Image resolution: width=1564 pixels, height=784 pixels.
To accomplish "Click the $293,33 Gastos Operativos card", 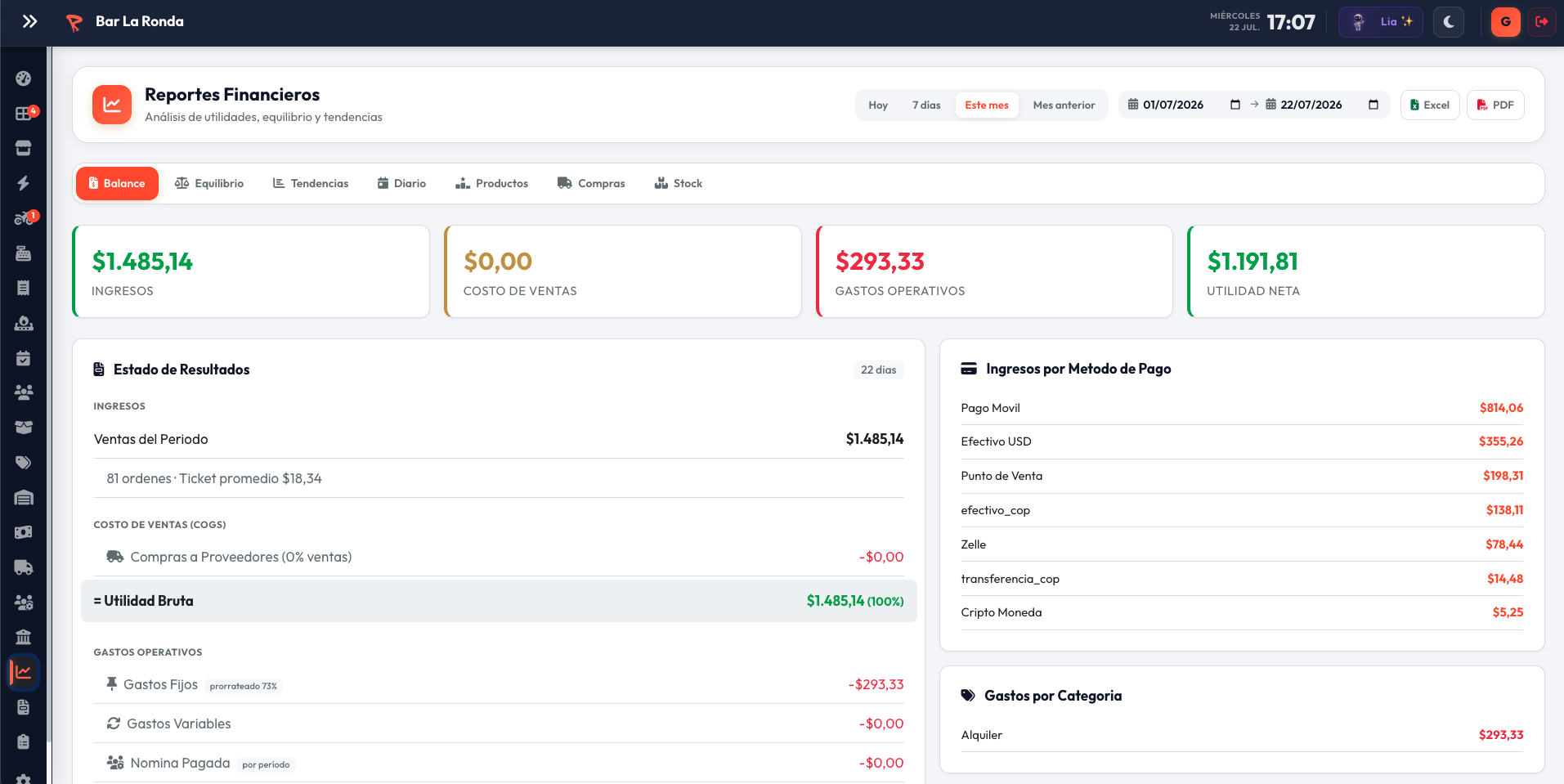I will (x=994, y=271).
